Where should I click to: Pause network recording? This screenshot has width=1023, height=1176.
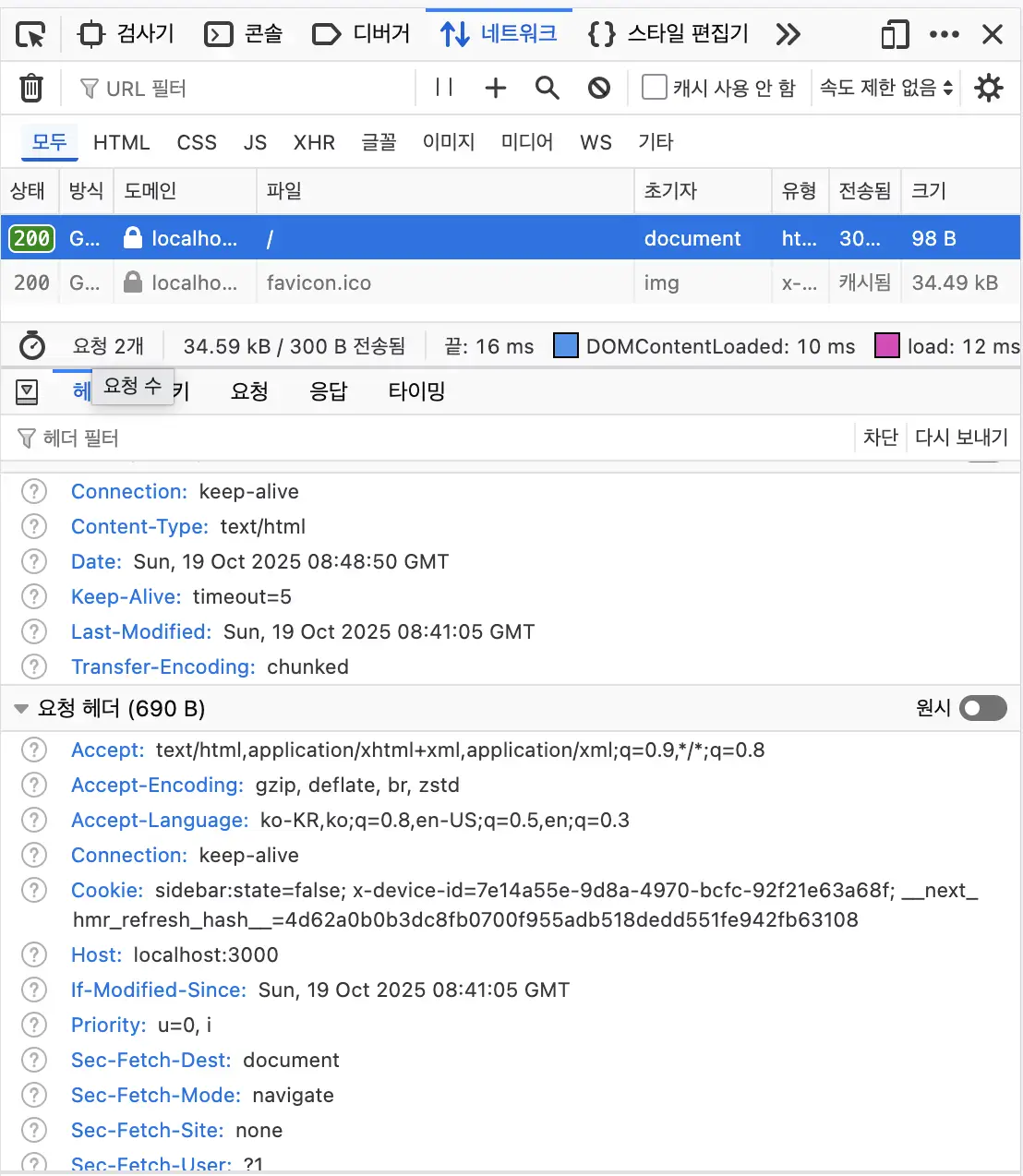(x=444, y=88)
